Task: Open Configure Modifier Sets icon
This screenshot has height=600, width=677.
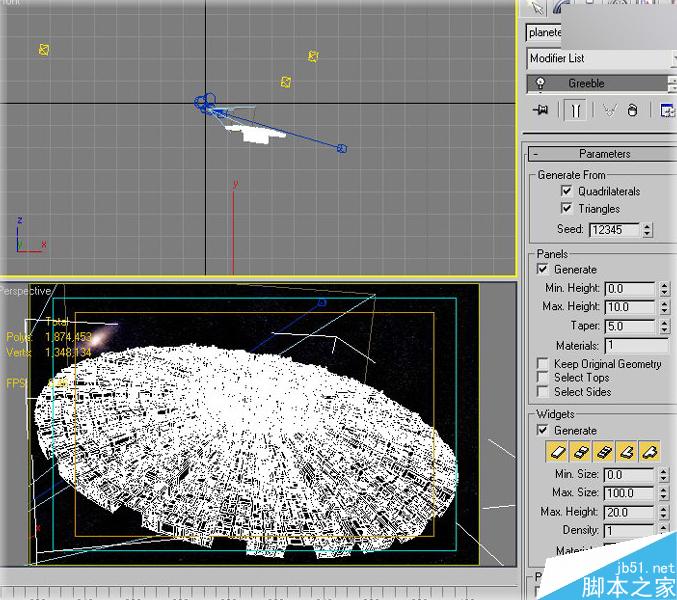Action: click(667, 110)
